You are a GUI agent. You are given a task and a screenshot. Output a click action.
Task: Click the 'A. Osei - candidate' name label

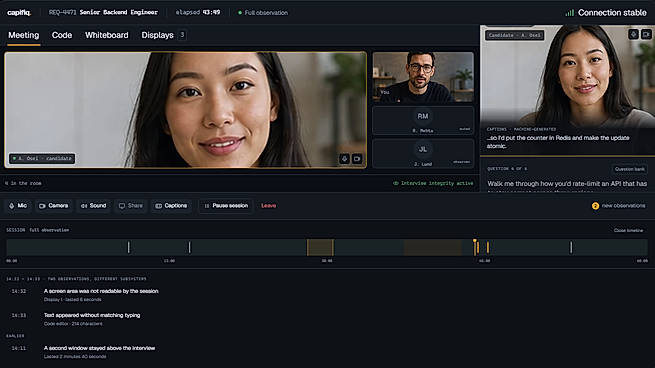click(42, 159)
